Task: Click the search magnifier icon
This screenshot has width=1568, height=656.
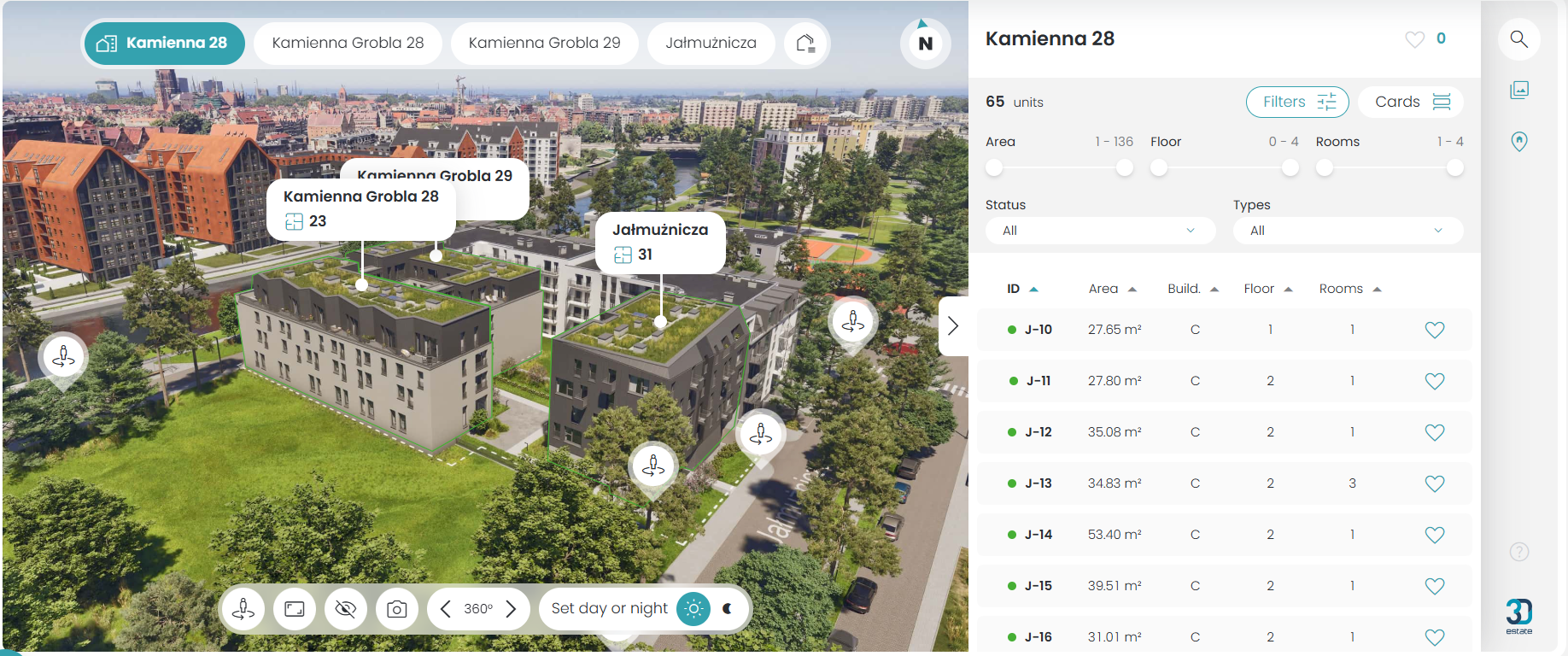Action: tap(1518, 39)
